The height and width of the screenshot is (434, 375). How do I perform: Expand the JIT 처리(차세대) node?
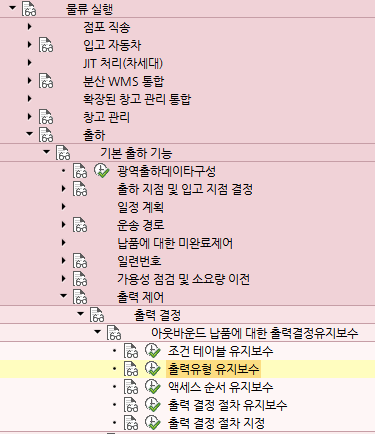[30, 62]
